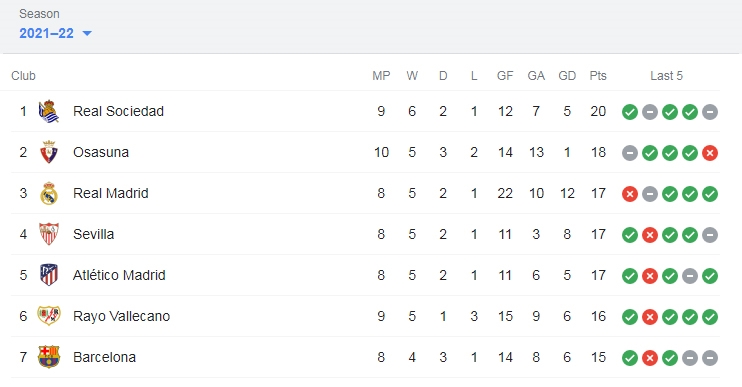Click Barcelona's last grey draw icon
The image size is (742, 387).
710,358
